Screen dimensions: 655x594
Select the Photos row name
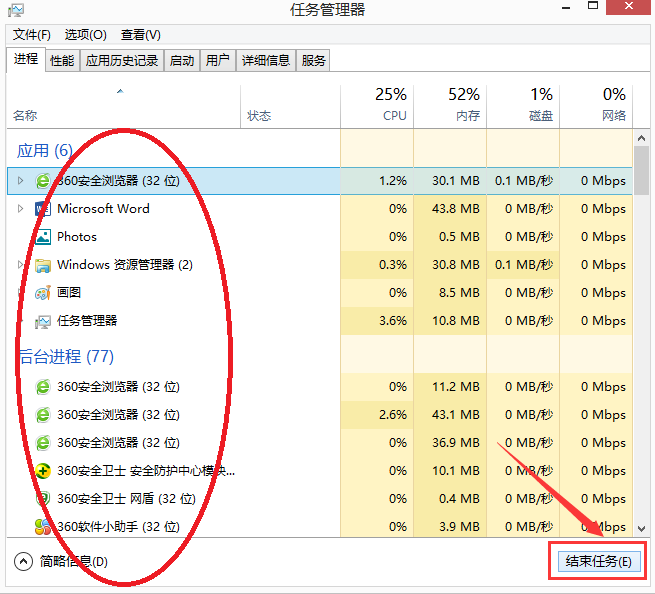(x=77, y=236)
